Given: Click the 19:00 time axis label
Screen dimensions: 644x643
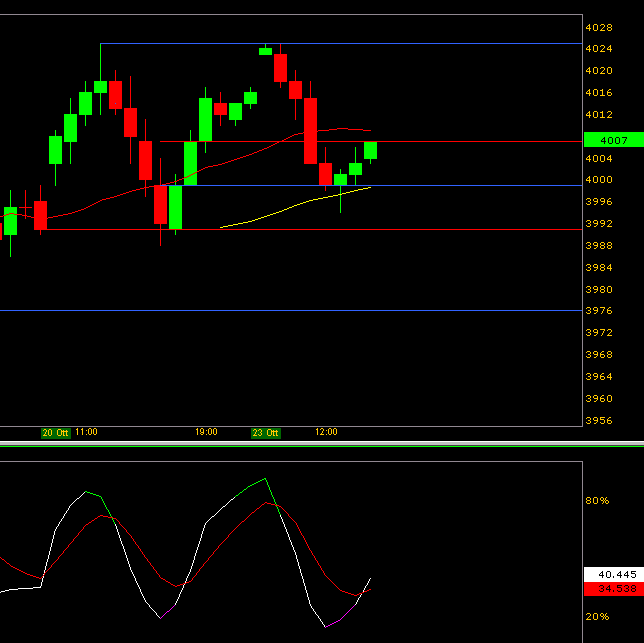Looking at the screenshot, I should pyautogui.click(x=206, y=432).
